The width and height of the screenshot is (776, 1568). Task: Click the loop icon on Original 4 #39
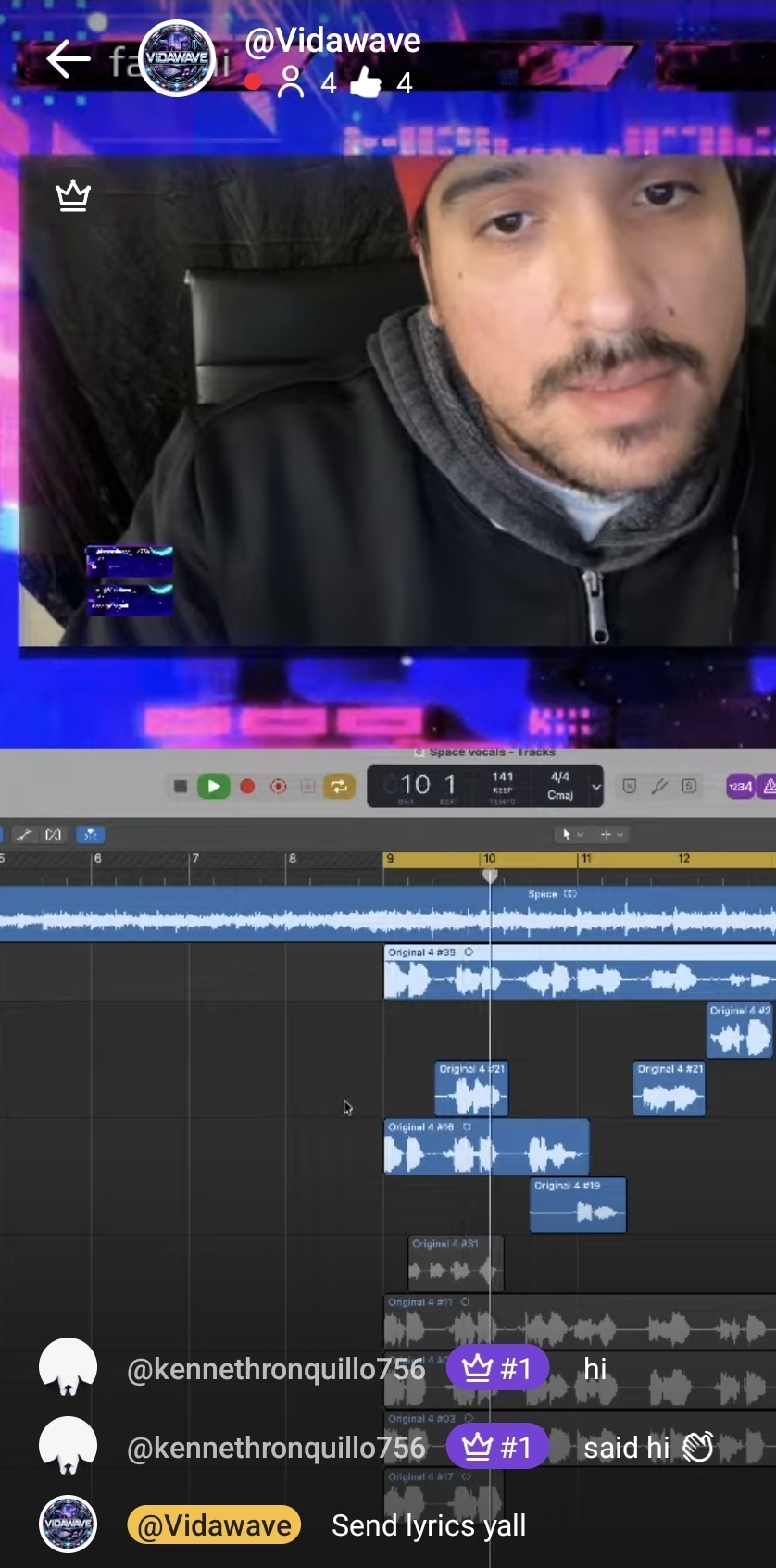coord(469,952)
